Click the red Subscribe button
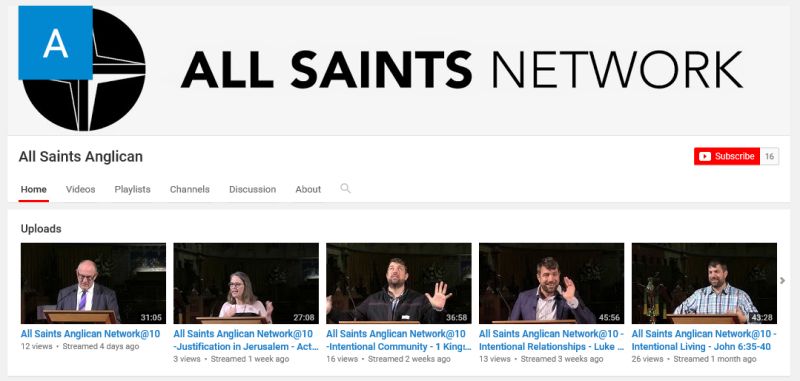Viewport: 800px width, 381px height. 727,156
